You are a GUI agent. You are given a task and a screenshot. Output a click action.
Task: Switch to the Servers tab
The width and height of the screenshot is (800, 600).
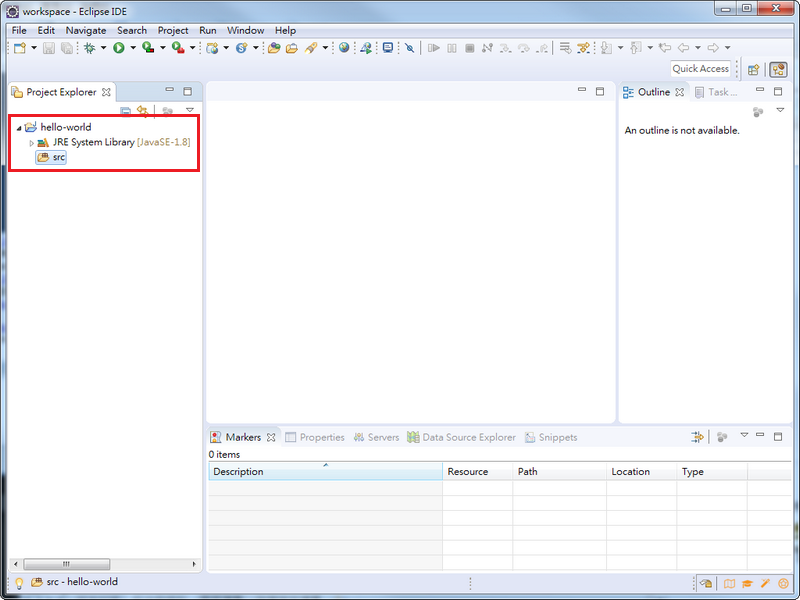point(376,437)
